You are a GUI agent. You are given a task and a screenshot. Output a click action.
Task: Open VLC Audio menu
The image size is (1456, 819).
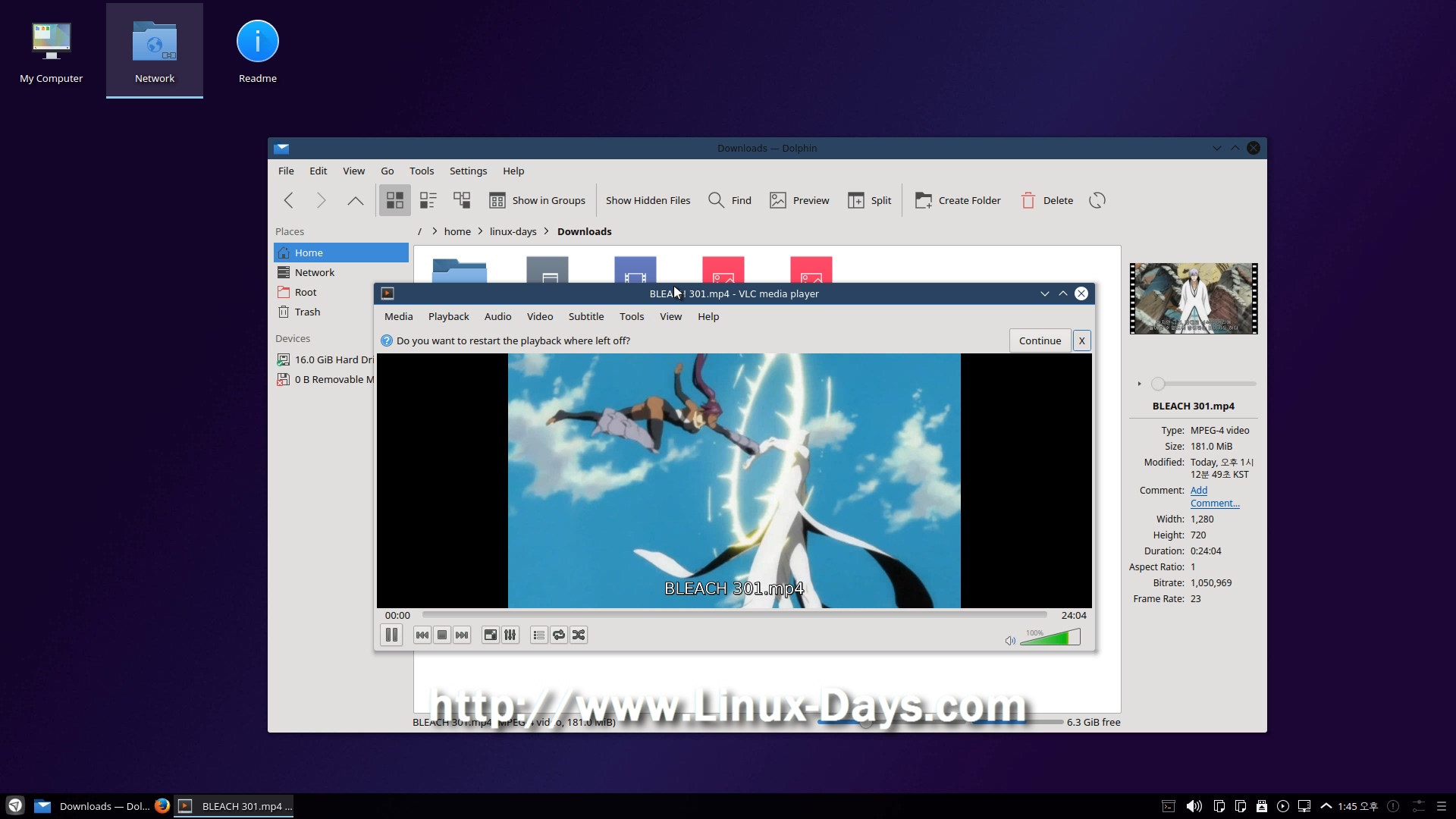[497, 317]
